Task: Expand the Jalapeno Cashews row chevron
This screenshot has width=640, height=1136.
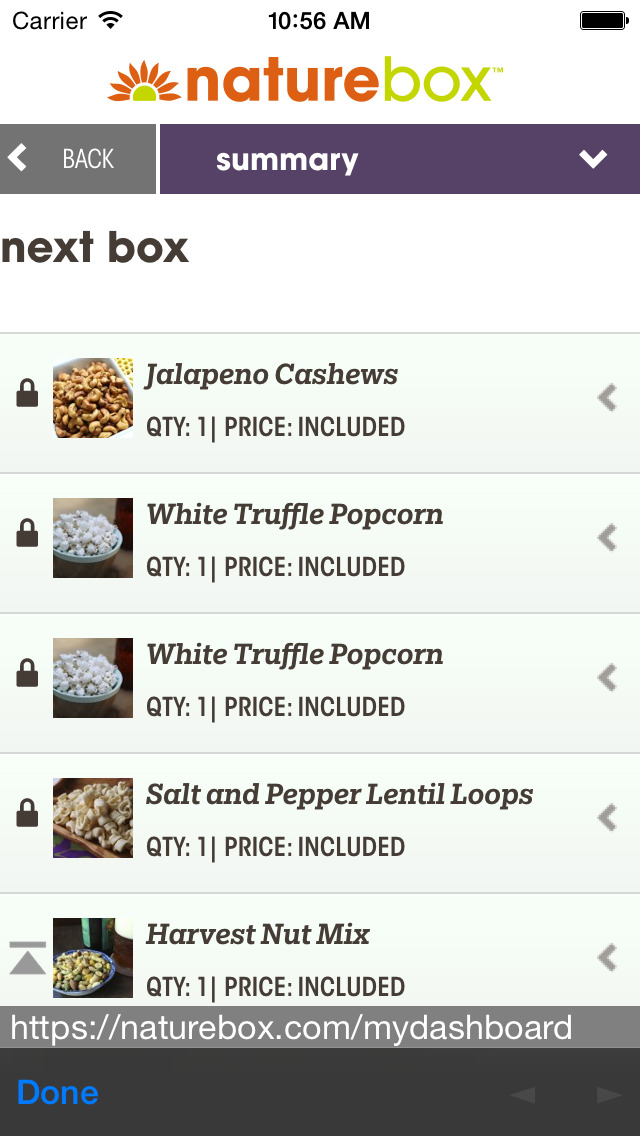Action: [x=607, y=398]
